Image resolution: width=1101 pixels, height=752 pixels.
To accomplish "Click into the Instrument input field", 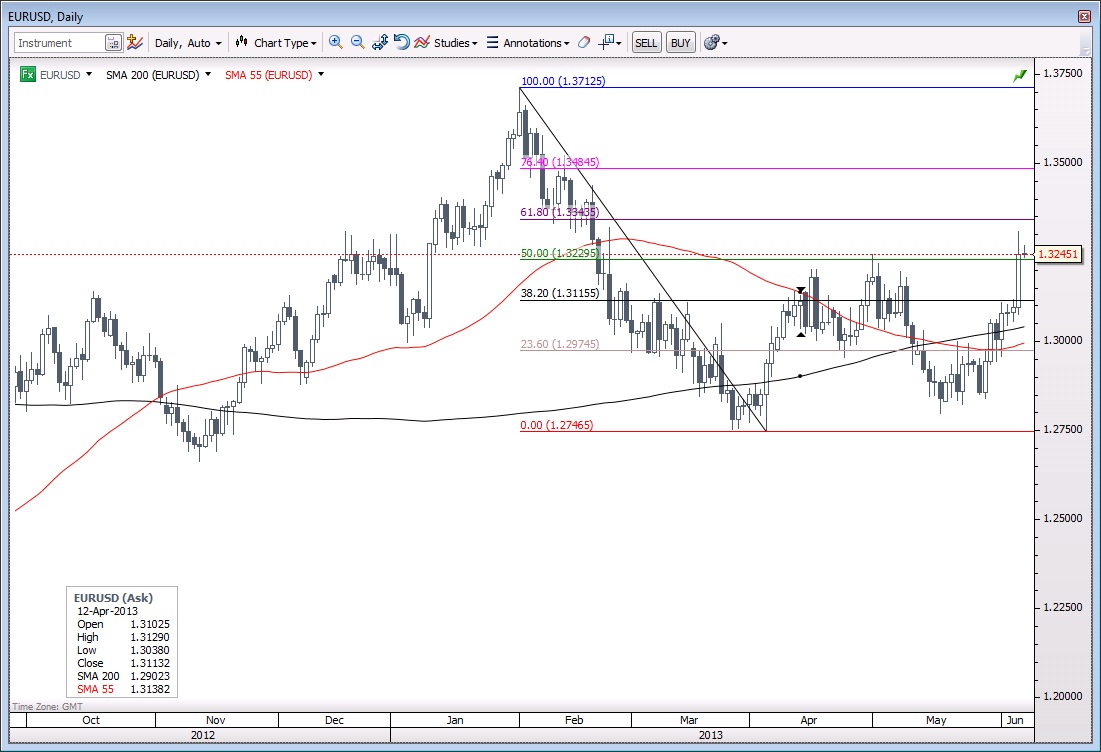I will click(60, 43).
